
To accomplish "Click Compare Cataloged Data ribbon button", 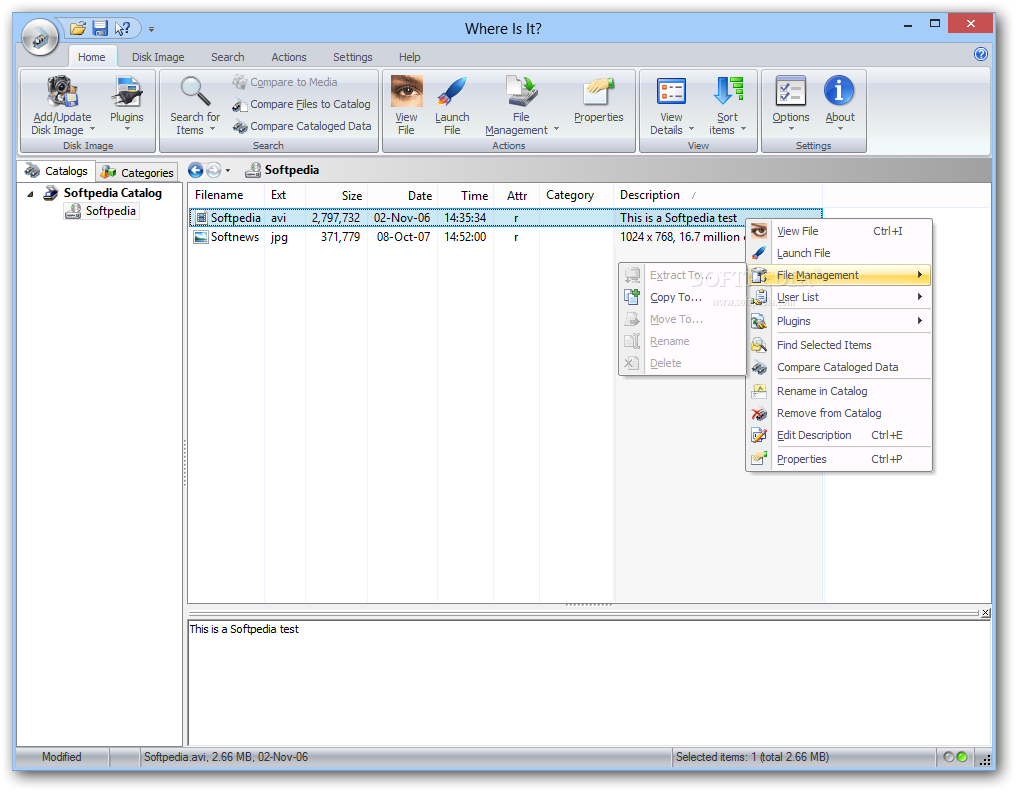I will [x=302, y=126].
